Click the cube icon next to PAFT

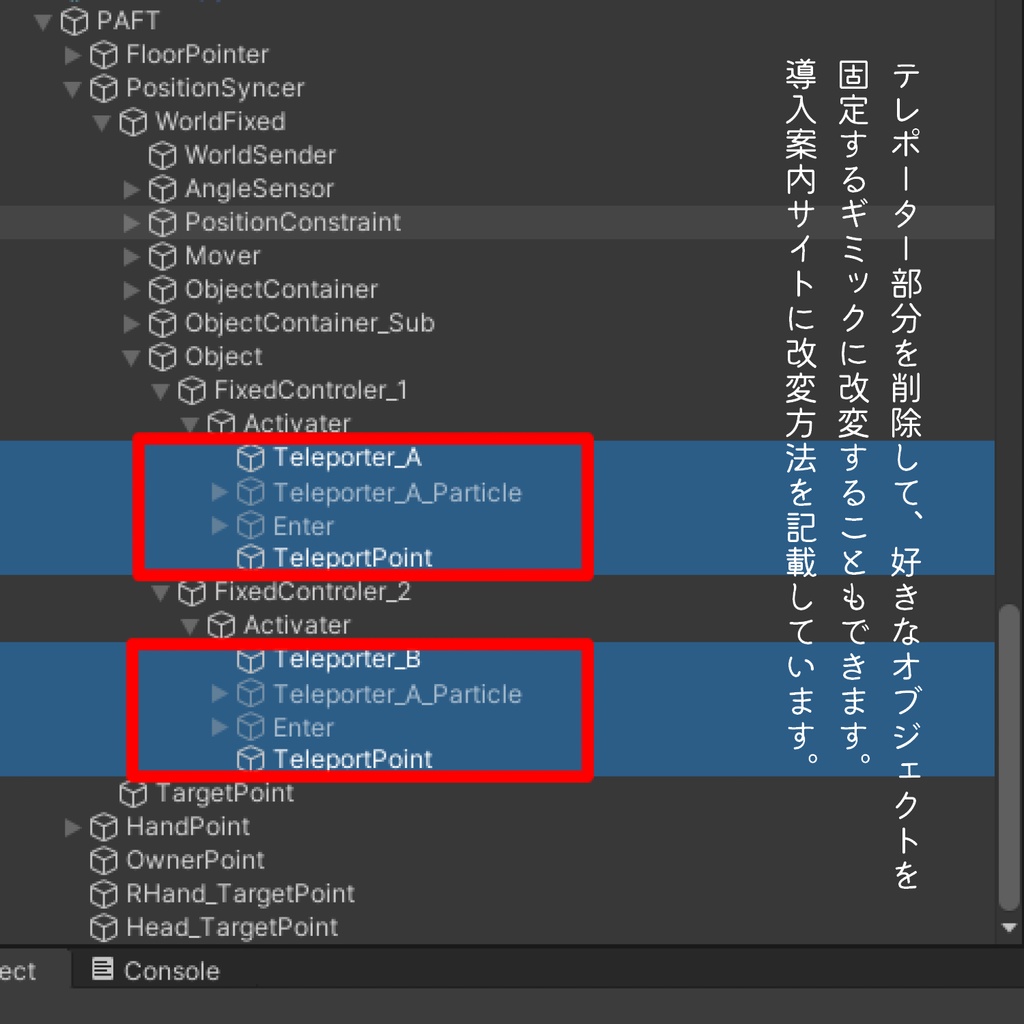(74, 20)
